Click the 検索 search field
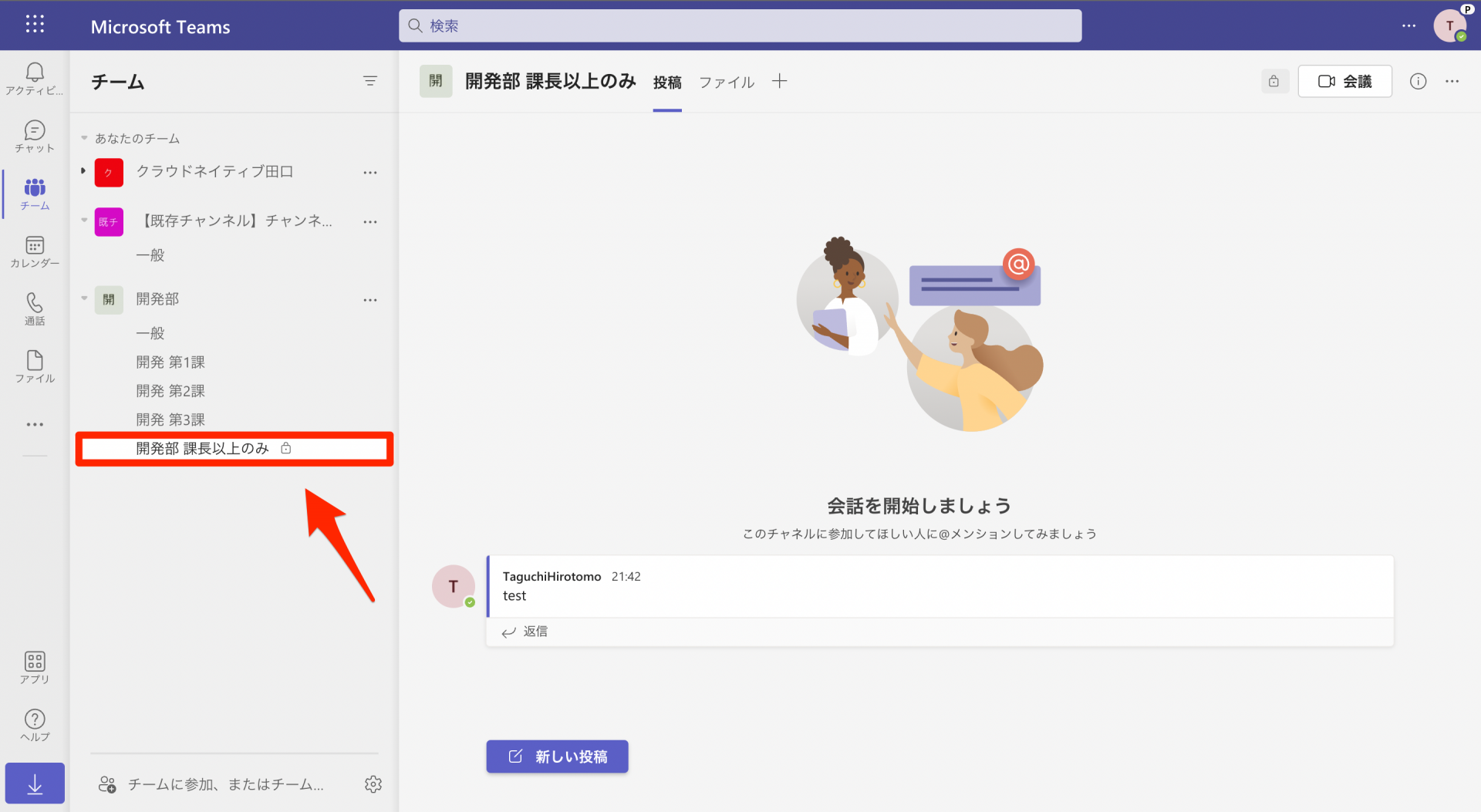 [x=739, y=25]
